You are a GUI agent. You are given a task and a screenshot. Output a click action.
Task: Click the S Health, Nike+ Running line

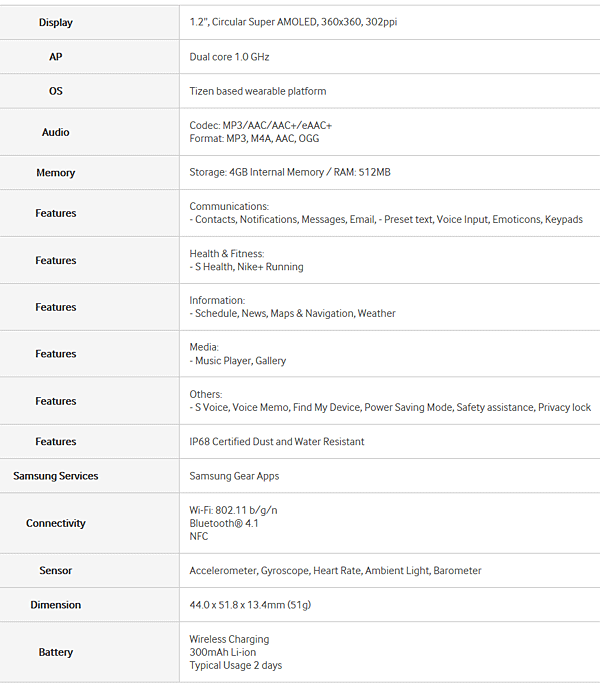click(x=248, y=267)
